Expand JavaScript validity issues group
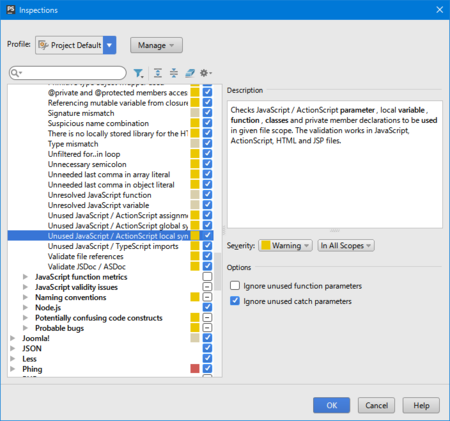 [x=25, y=287]
